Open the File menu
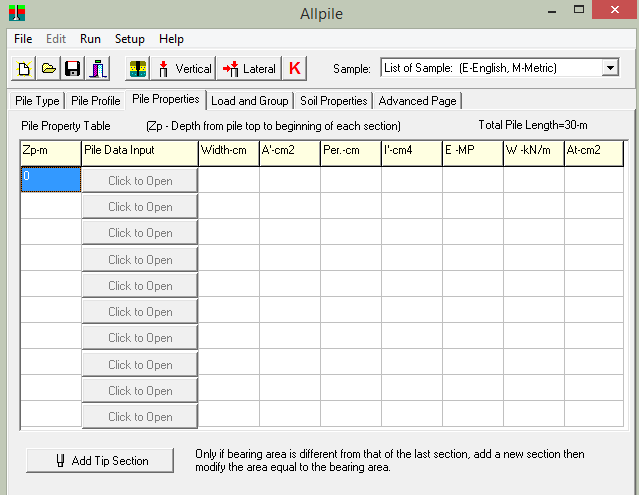The image size is (639, 495). (23, 39)
